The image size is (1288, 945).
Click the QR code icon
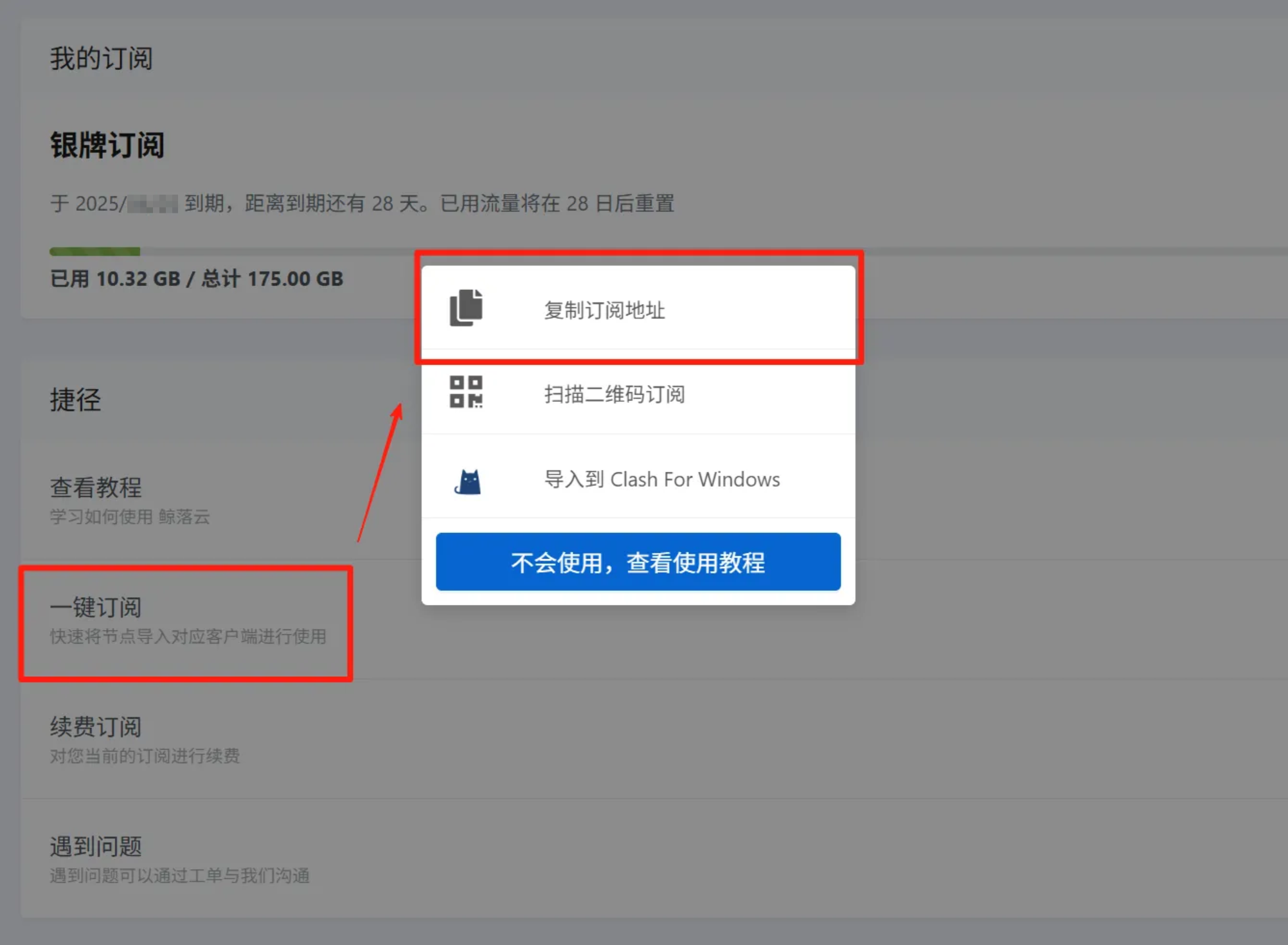(x=466, y=392)
